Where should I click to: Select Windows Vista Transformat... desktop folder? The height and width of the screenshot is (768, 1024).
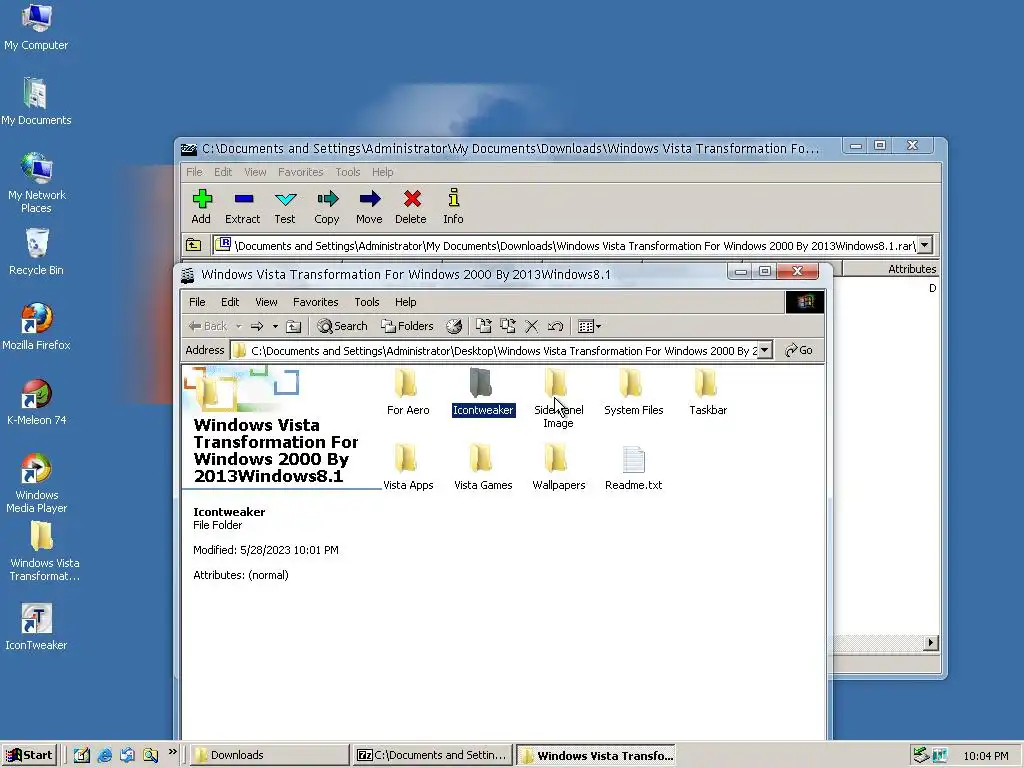pos(44,552)
